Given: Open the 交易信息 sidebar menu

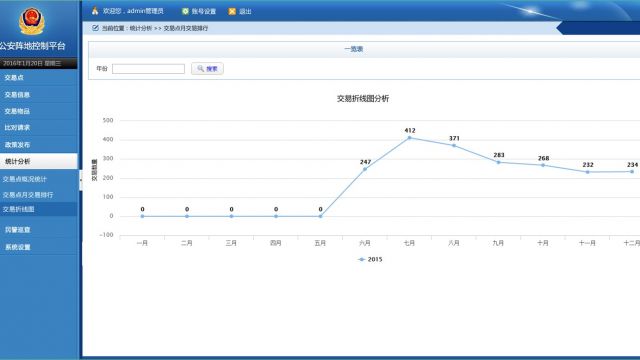Looking at the screenshot, I should (x=39, y=95).
